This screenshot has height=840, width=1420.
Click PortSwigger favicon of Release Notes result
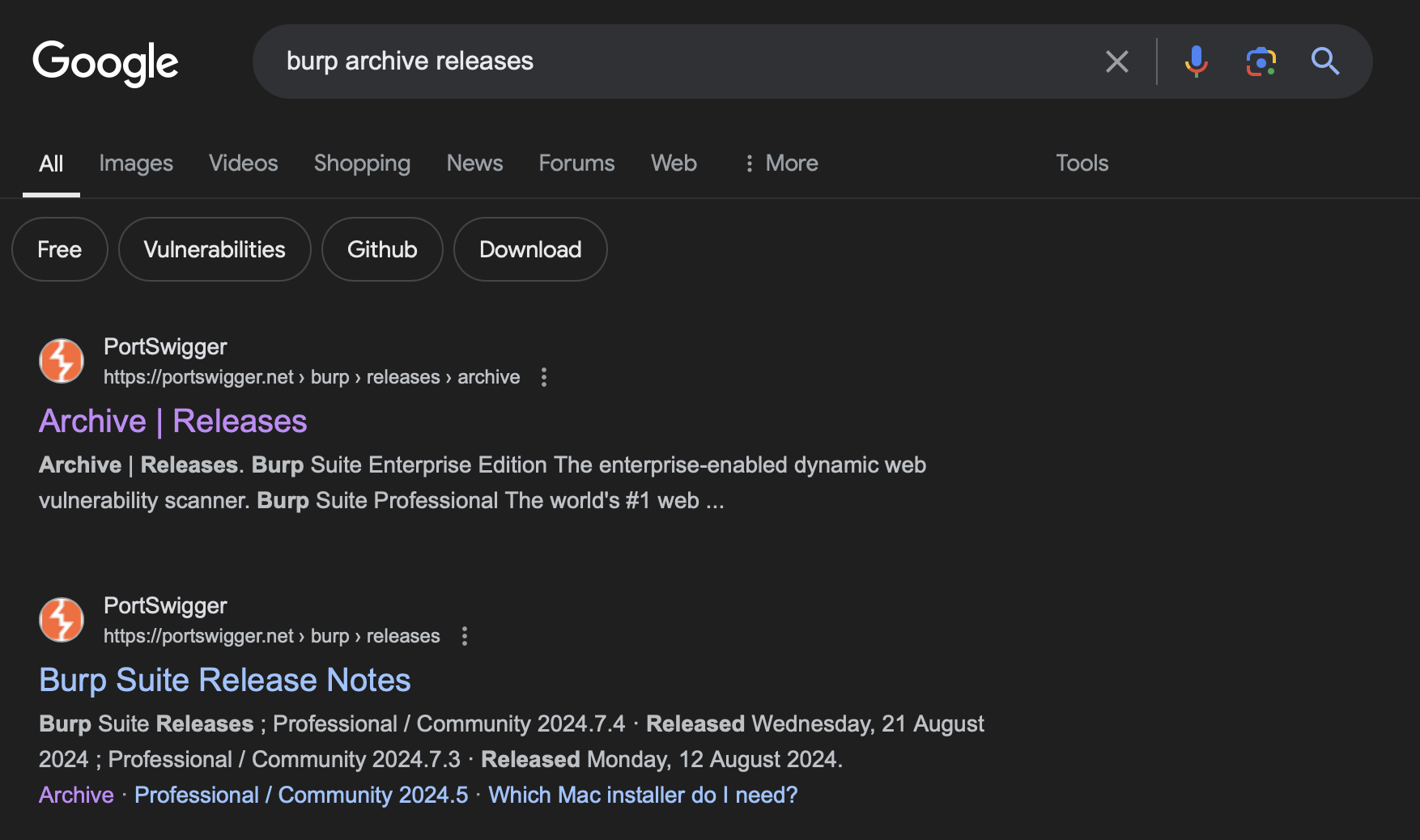coord(62,620)
